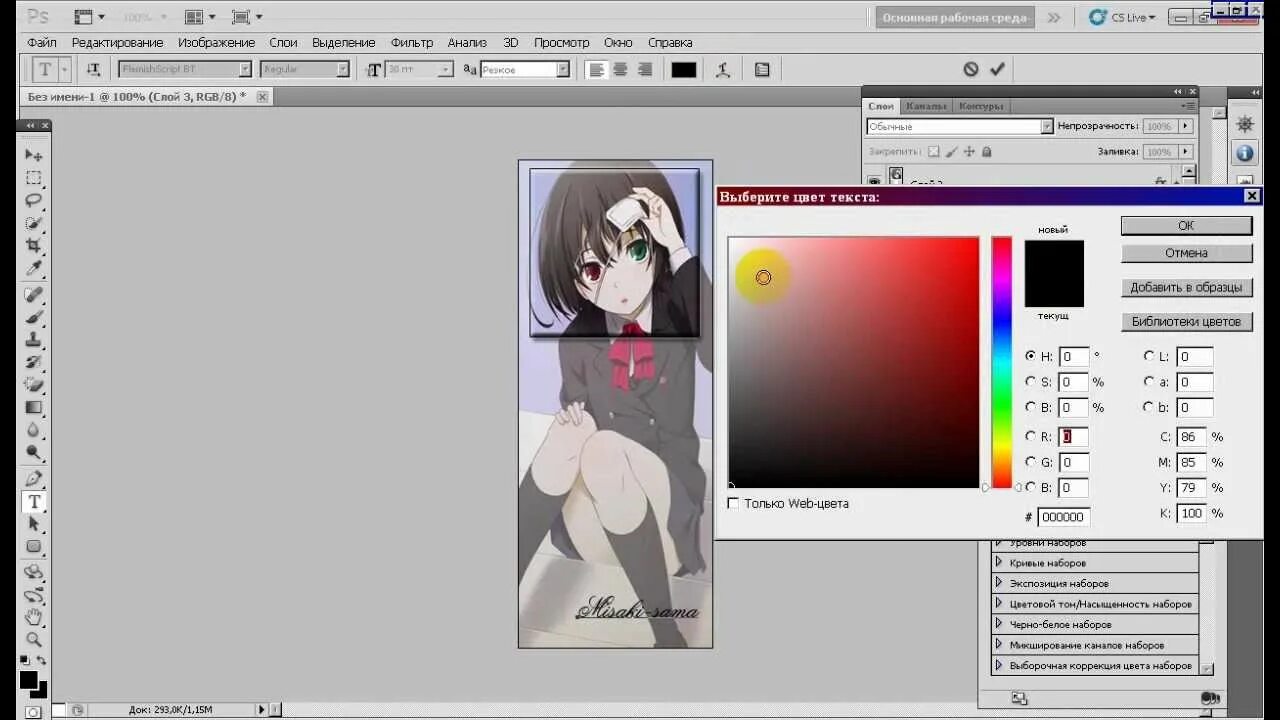Commit current text edits checkmark
The image size is (1280, 720).
[x=997, y=69]
